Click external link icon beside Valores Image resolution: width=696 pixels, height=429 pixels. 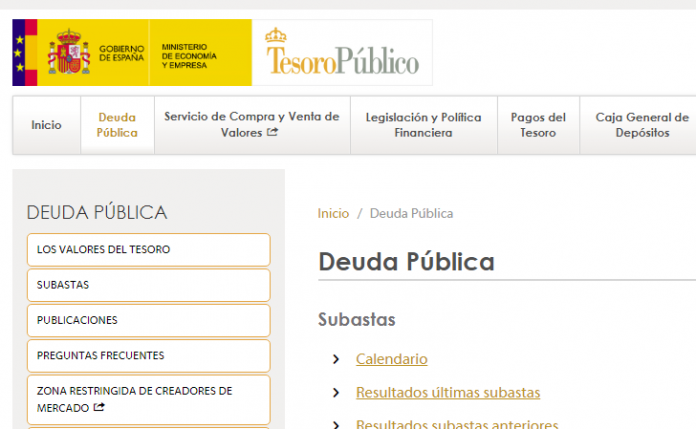pyautogui.click(x=273, y=132)
